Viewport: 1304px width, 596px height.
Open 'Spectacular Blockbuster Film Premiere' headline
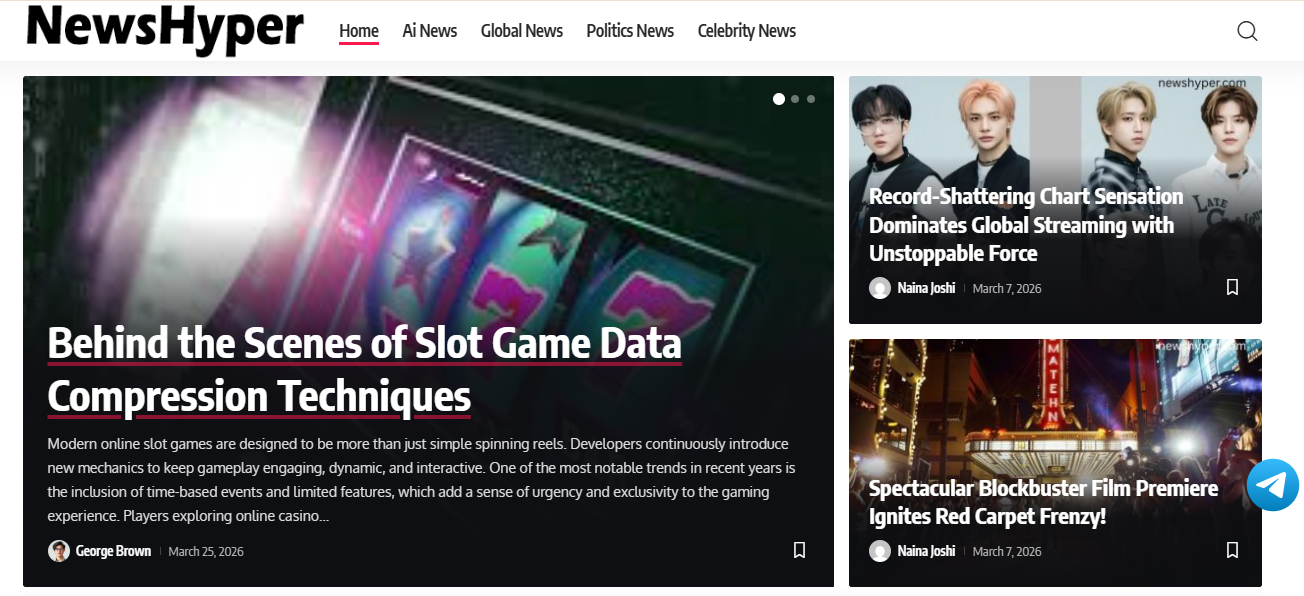click(x=1044, y=502)
